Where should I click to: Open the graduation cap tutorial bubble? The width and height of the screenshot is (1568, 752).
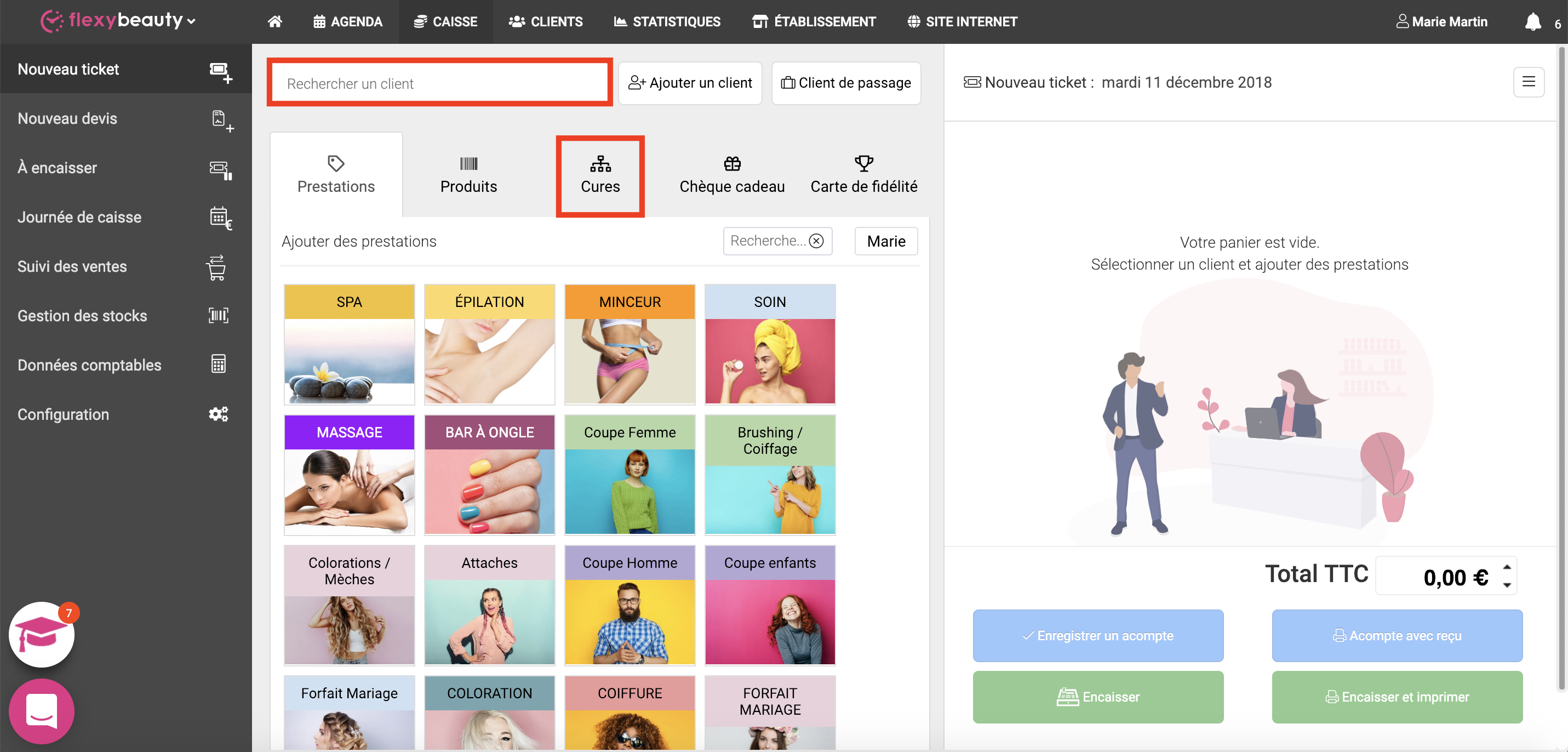42,635
